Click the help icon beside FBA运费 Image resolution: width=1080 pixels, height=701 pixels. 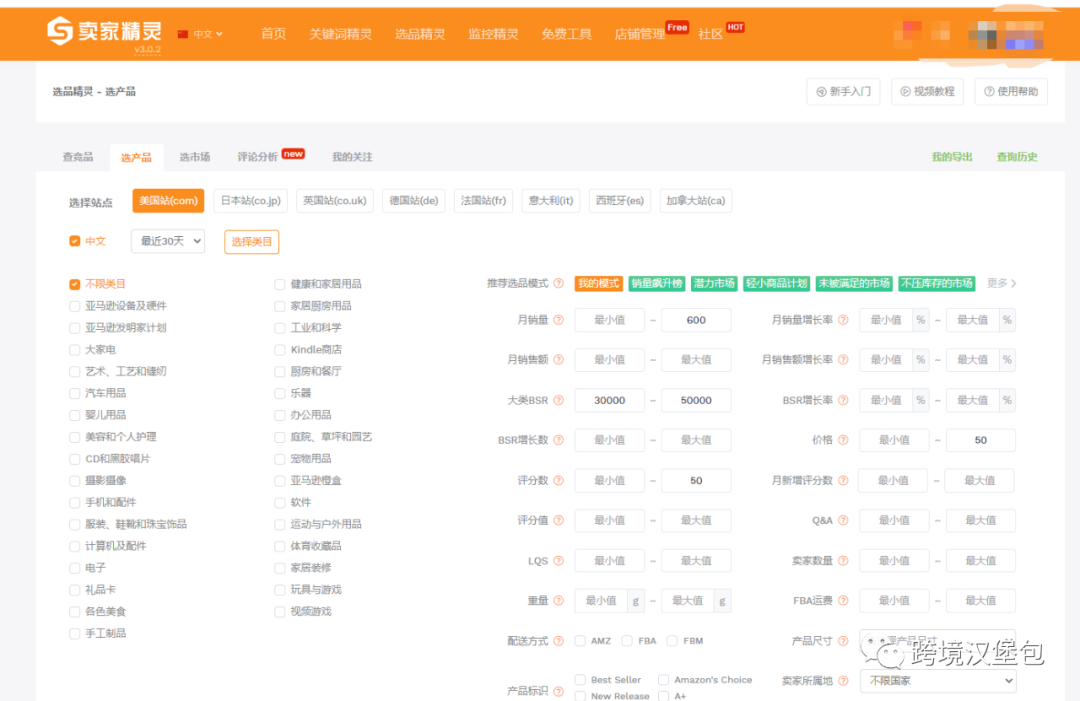843,600
